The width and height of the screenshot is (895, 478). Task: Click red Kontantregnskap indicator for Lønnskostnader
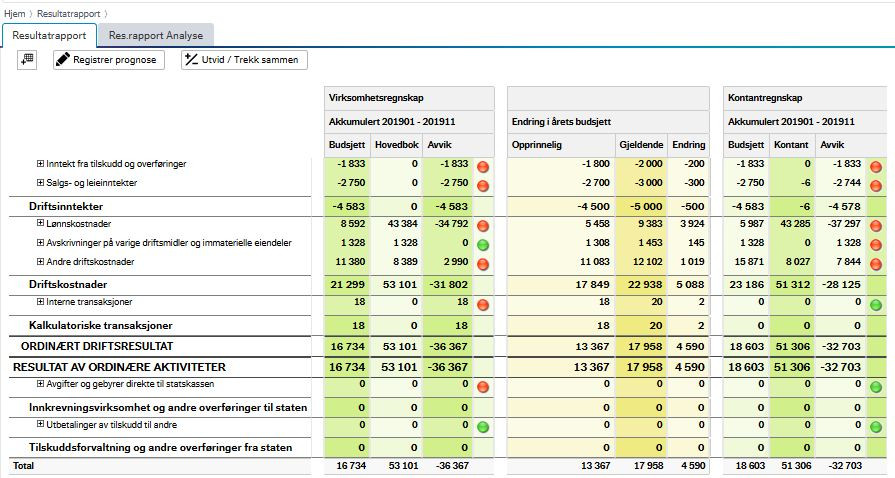point(876,226)
